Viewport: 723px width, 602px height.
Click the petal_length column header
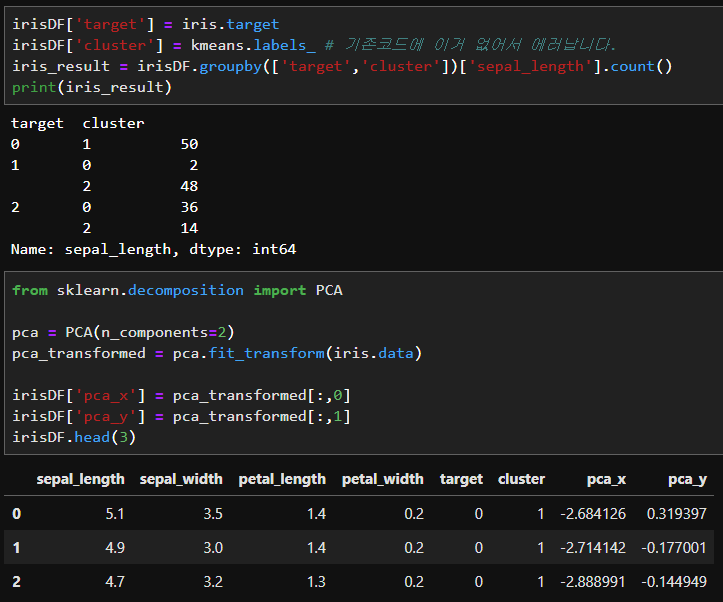click(x=282, y=479)
